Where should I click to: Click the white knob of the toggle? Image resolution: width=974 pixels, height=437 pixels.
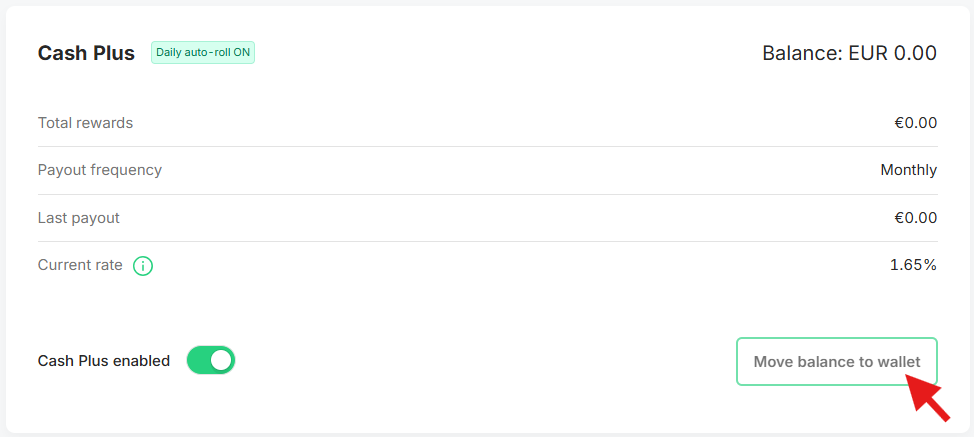221,361
